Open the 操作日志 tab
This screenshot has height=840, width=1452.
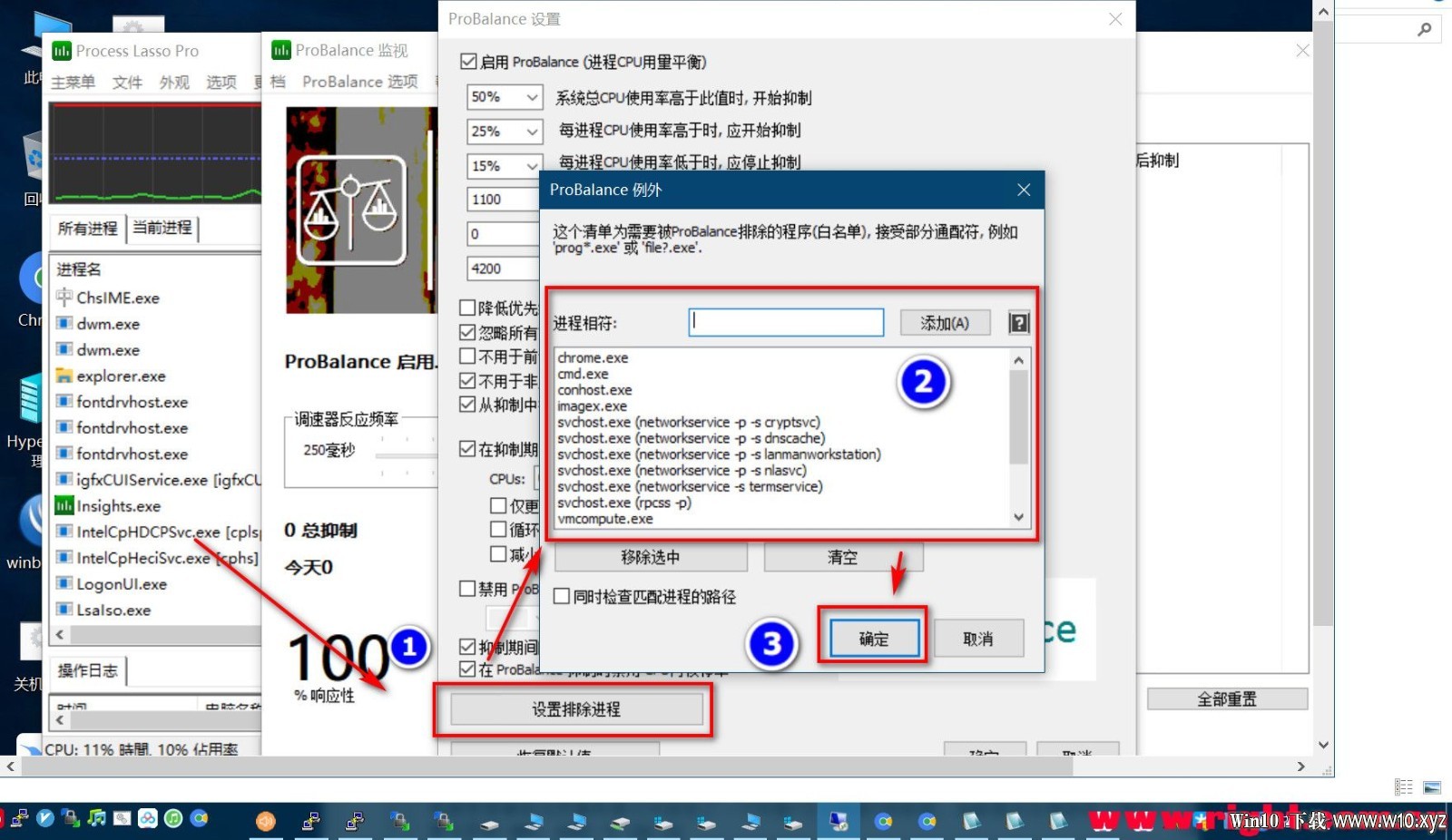[88, 670]
